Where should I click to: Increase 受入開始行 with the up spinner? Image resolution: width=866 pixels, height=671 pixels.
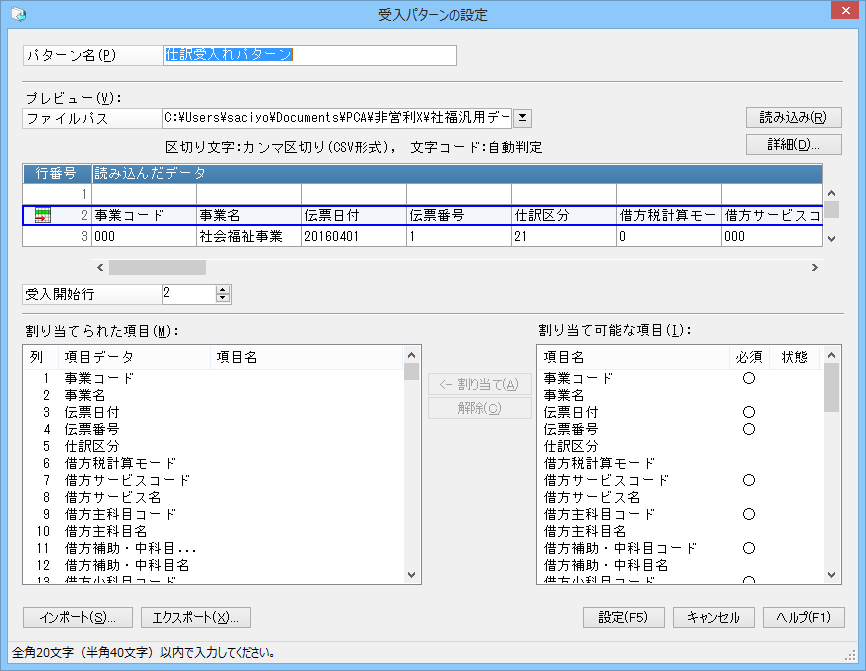pos(223,289)
